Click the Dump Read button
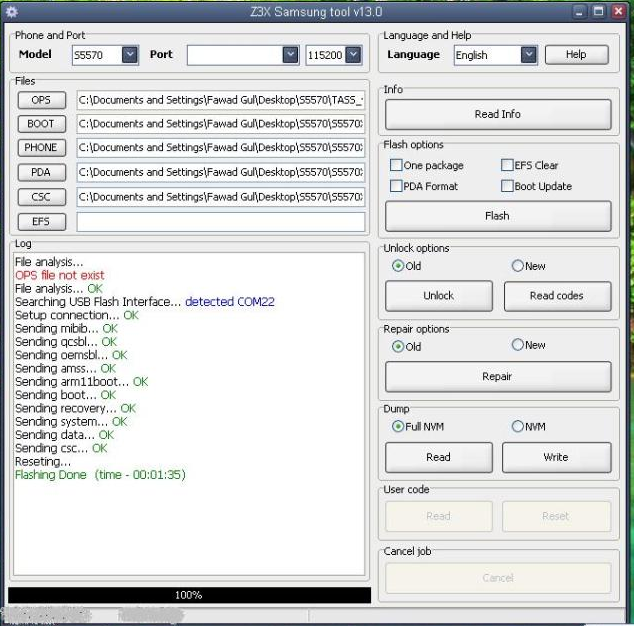Image resolution: width=634 pixels, height=626 pixels. coord(439,457)
